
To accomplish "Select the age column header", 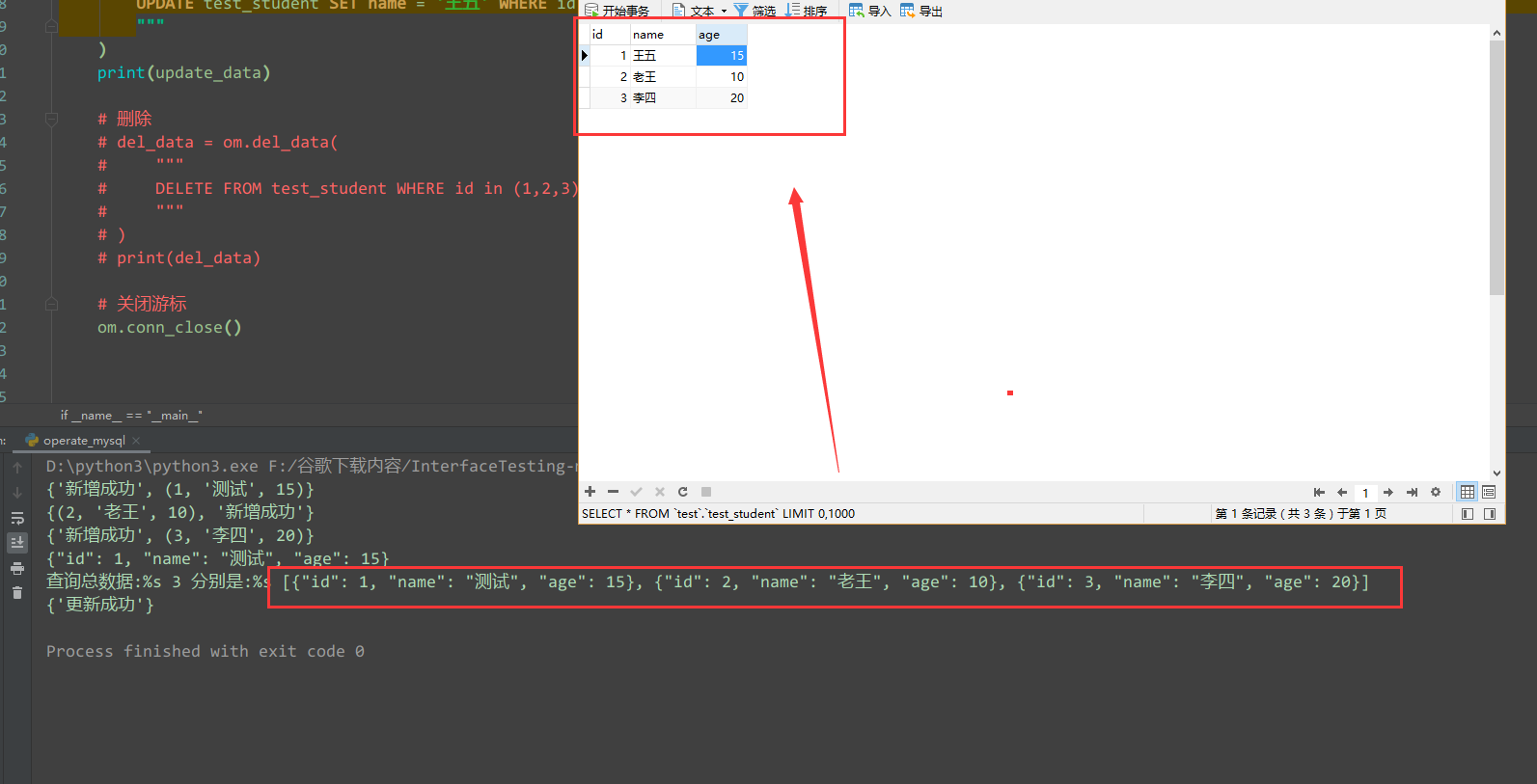I will coord(722,35).
